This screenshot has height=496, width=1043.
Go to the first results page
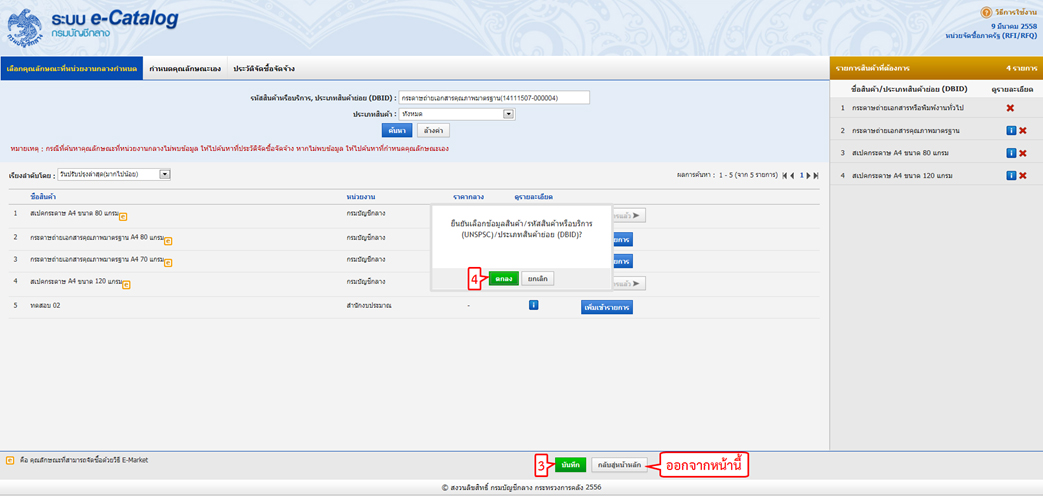tap(784, 175)
